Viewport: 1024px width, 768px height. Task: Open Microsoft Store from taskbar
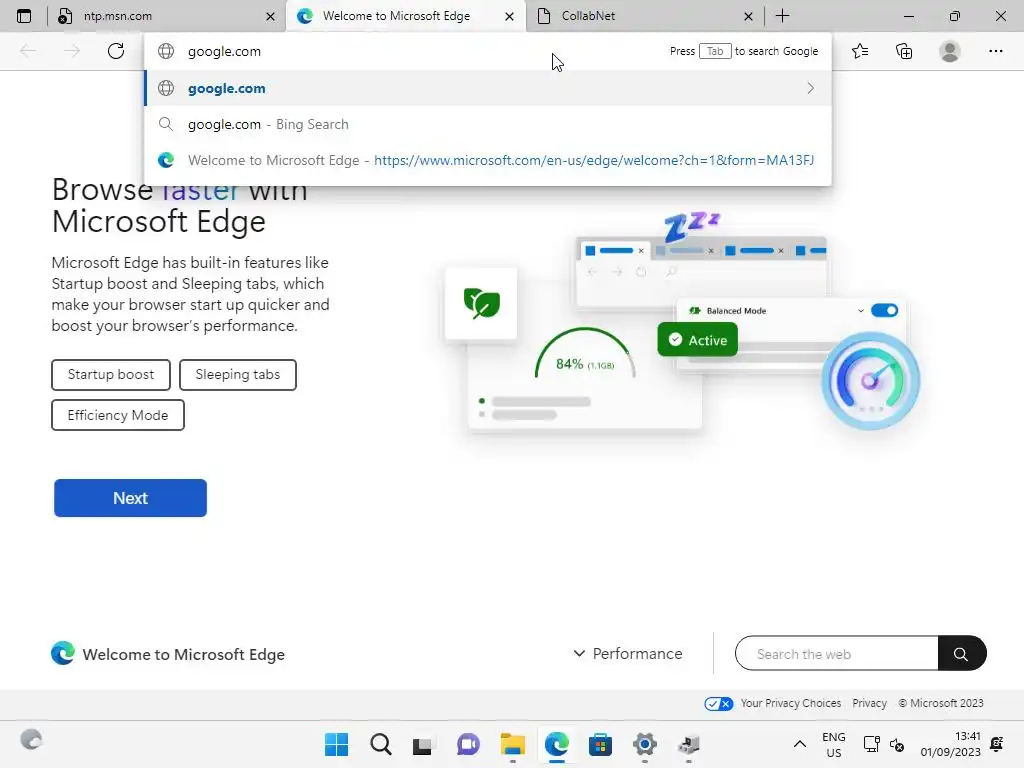coord(600,744)
